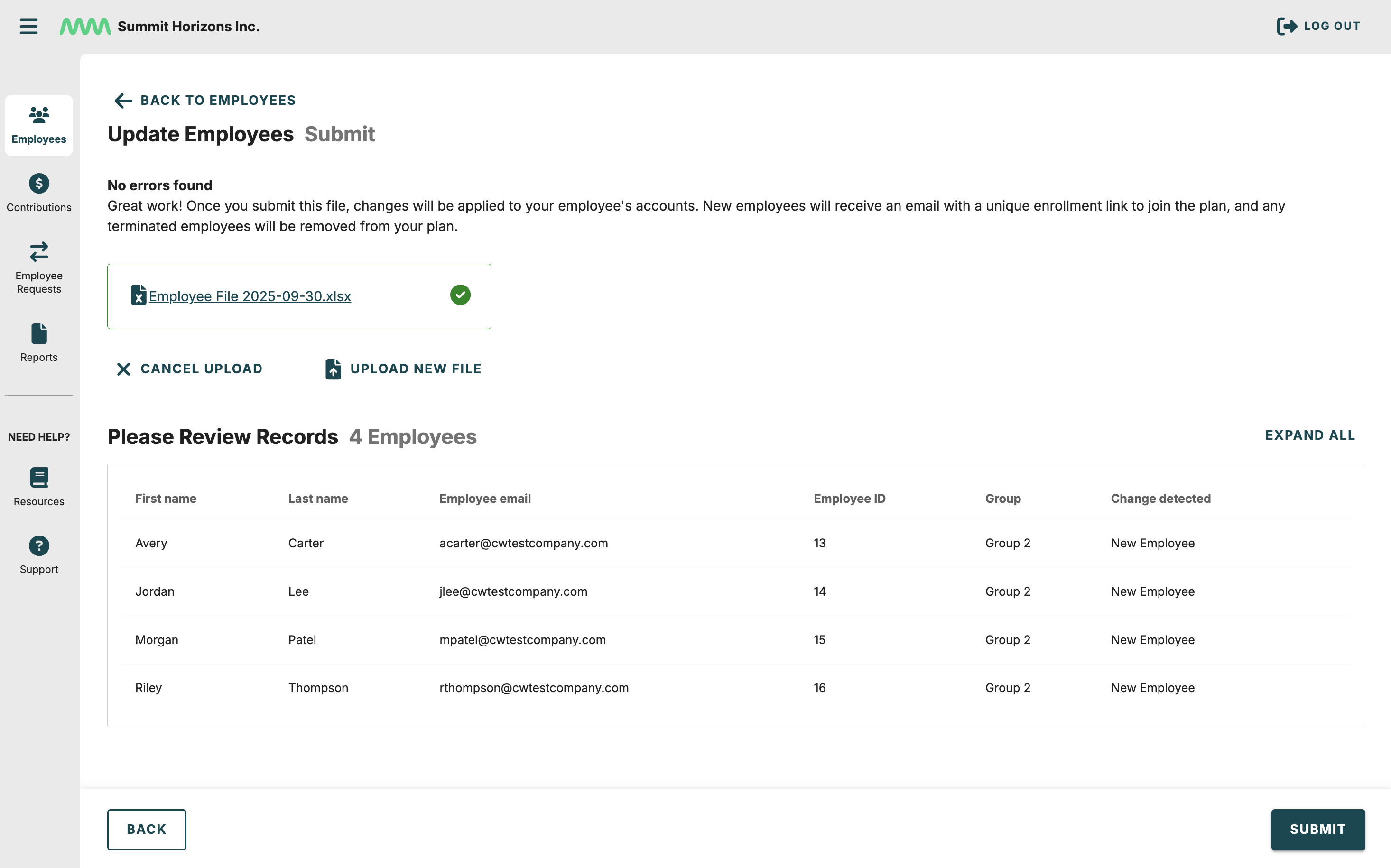
Task: Click last name Thompson cell
Action: [318, 688]
